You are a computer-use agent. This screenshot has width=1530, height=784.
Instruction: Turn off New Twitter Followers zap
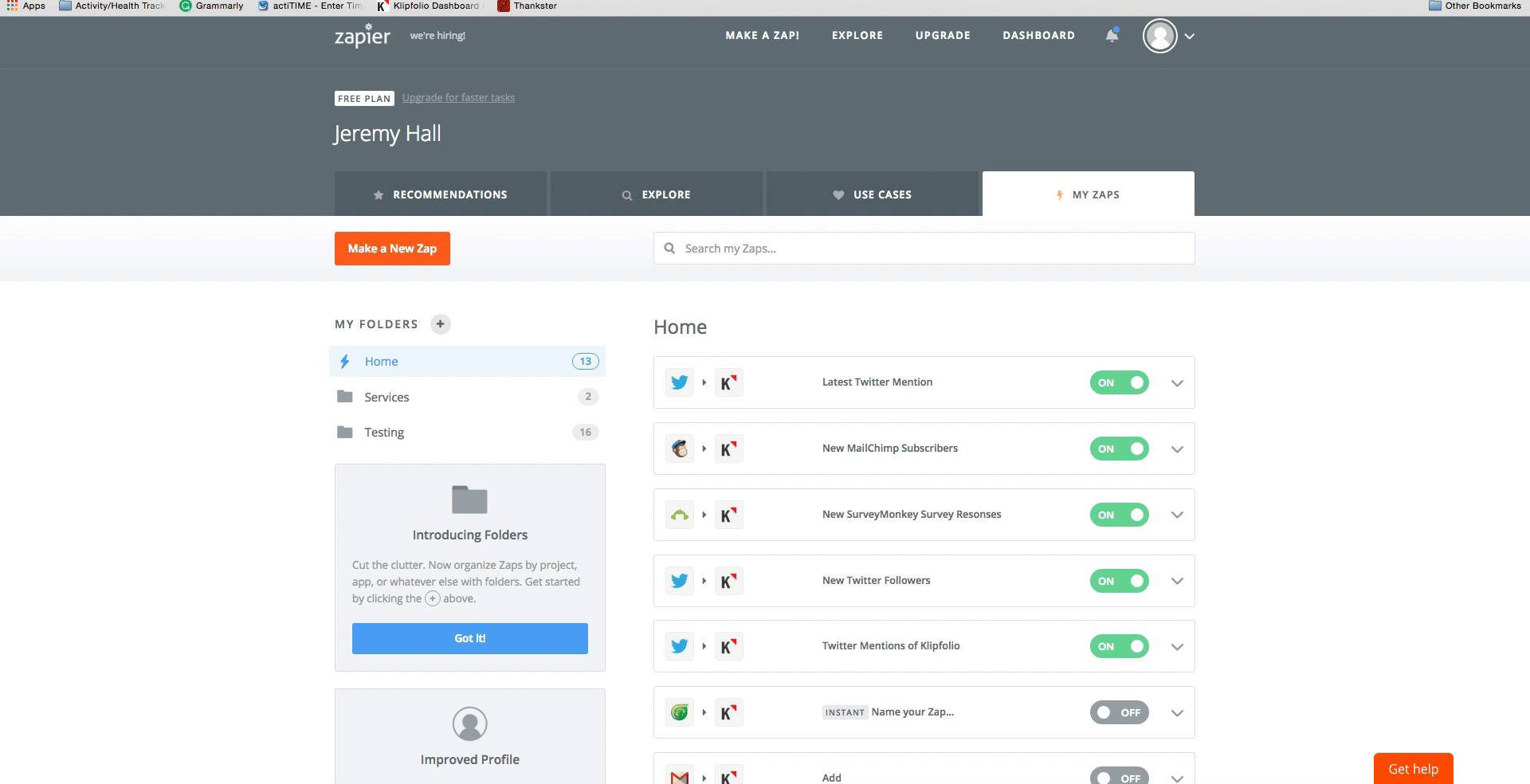point(1120,581)
